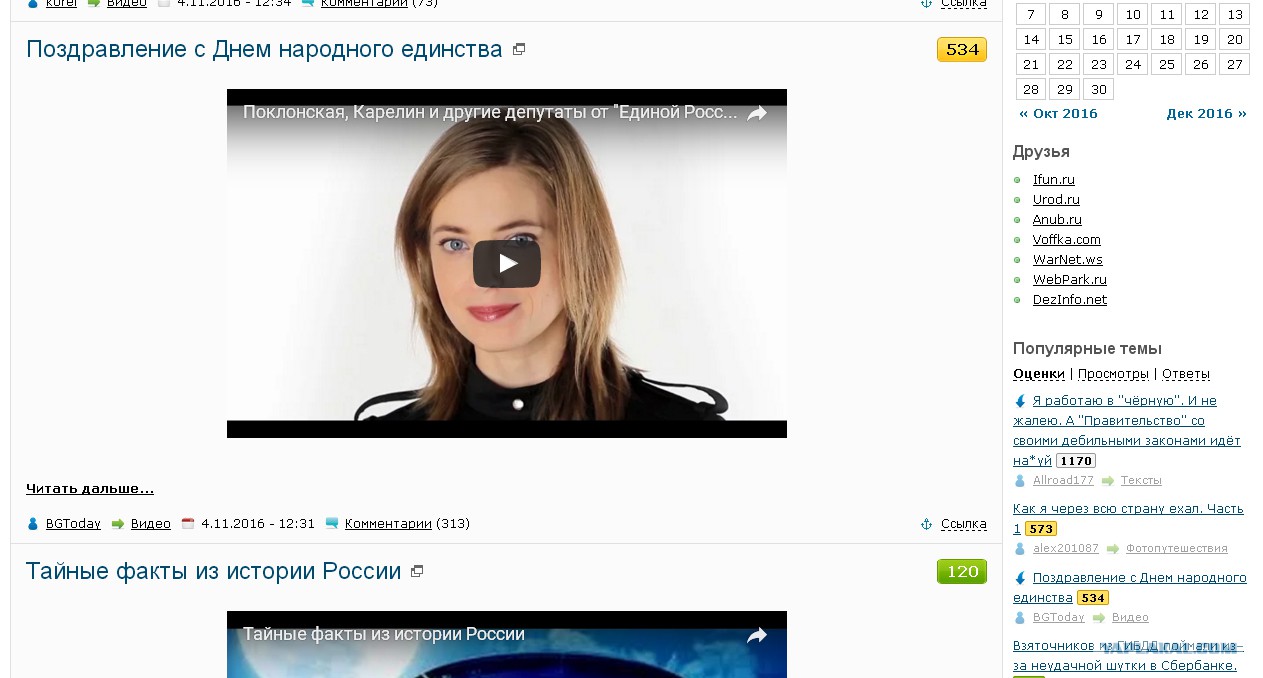Switch popular topics to Ответы tab
1263x678 pixels.
[1186, 374]
